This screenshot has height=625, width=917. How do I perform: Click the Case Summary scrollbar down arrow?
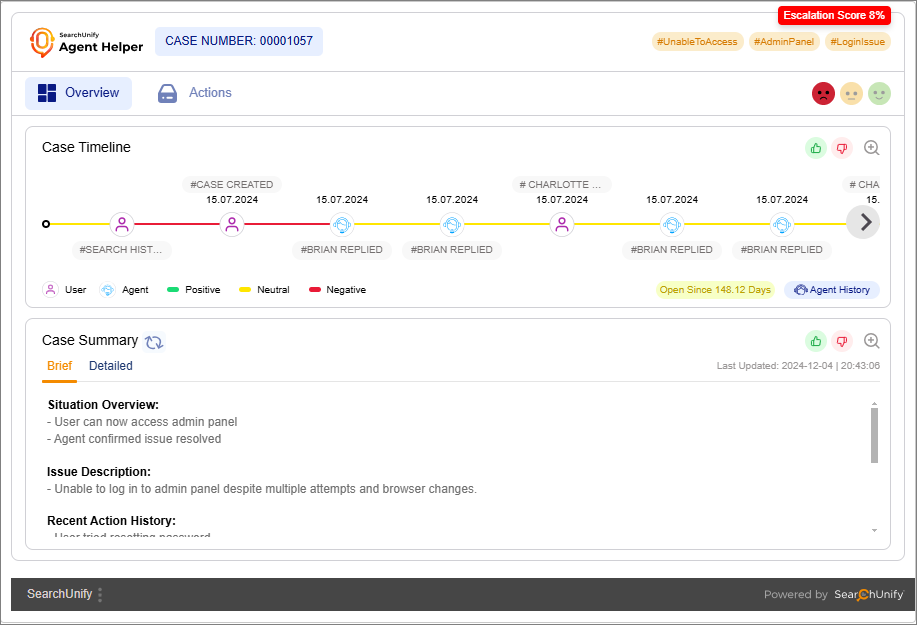874,530
